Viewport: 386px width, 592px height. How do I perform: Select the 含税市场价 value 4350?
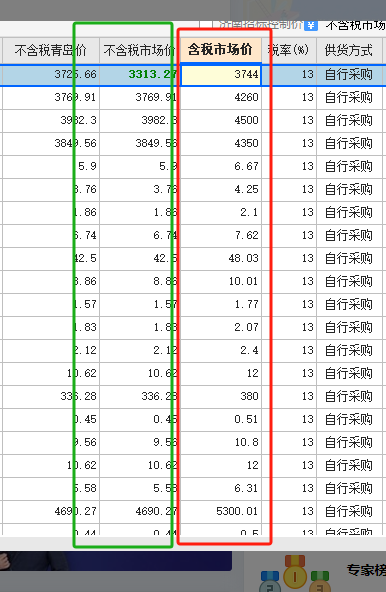(221, 144)
